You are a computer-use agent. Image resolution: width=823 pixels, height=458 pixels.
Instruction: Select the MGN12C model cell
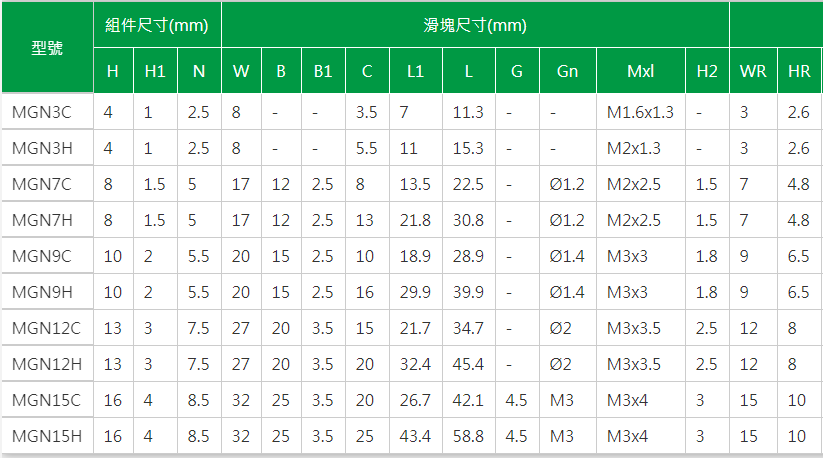(47, 328)
